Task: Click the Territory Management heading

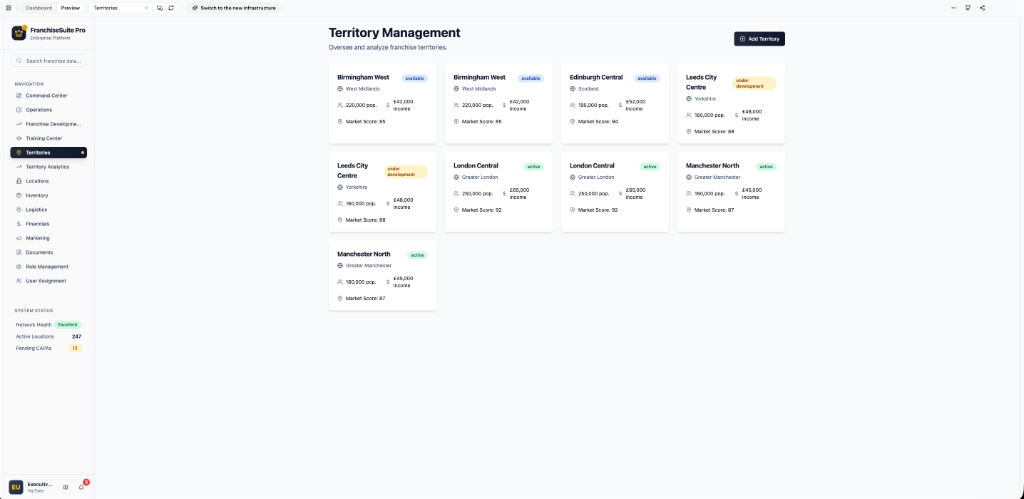Action: pos(394,33)
